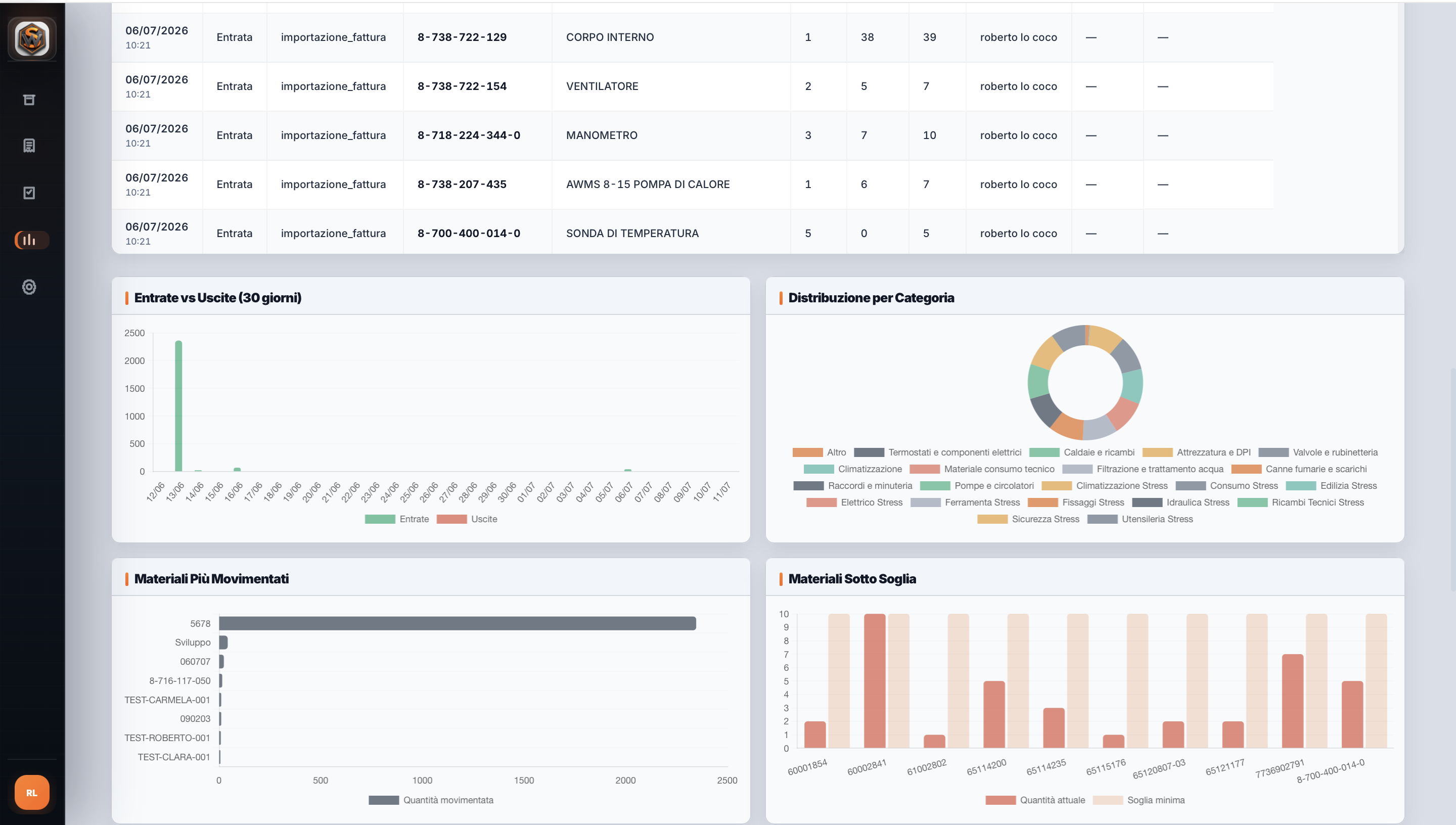
Task: Click the TEST-CARMELA-001 chart label
Action: point(167,700)
